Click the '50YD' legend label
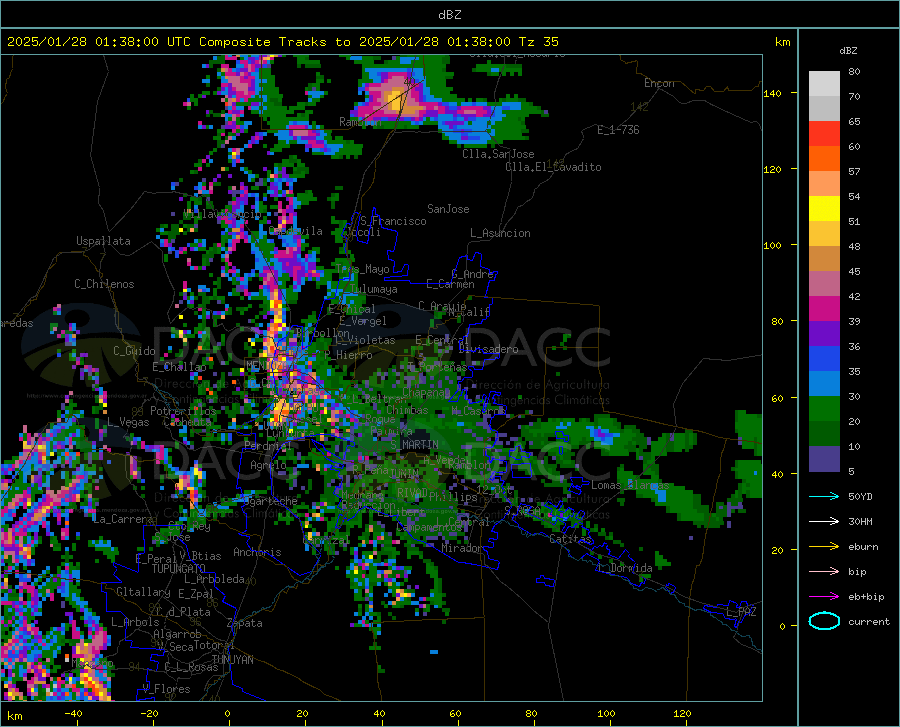Screen dimensions: 900x727 (860, 496)
